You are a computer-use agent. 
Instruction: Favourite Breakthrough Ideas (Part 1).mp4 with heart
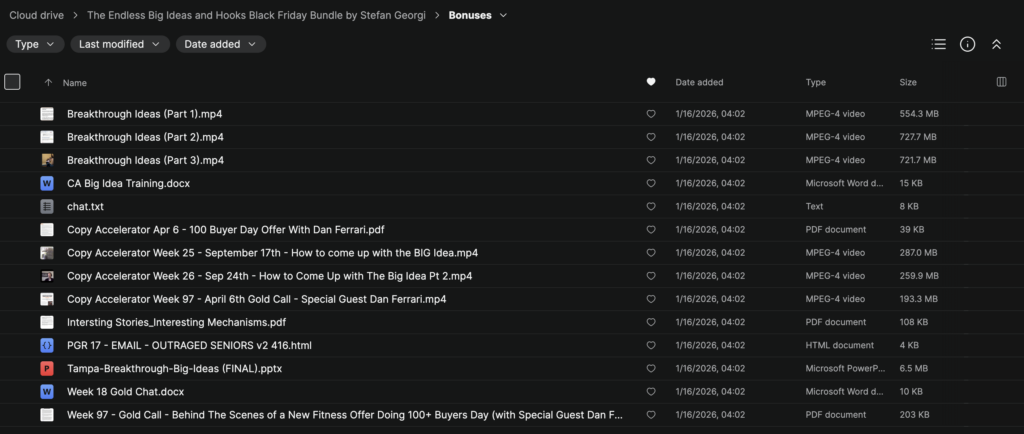coord(650,114)
